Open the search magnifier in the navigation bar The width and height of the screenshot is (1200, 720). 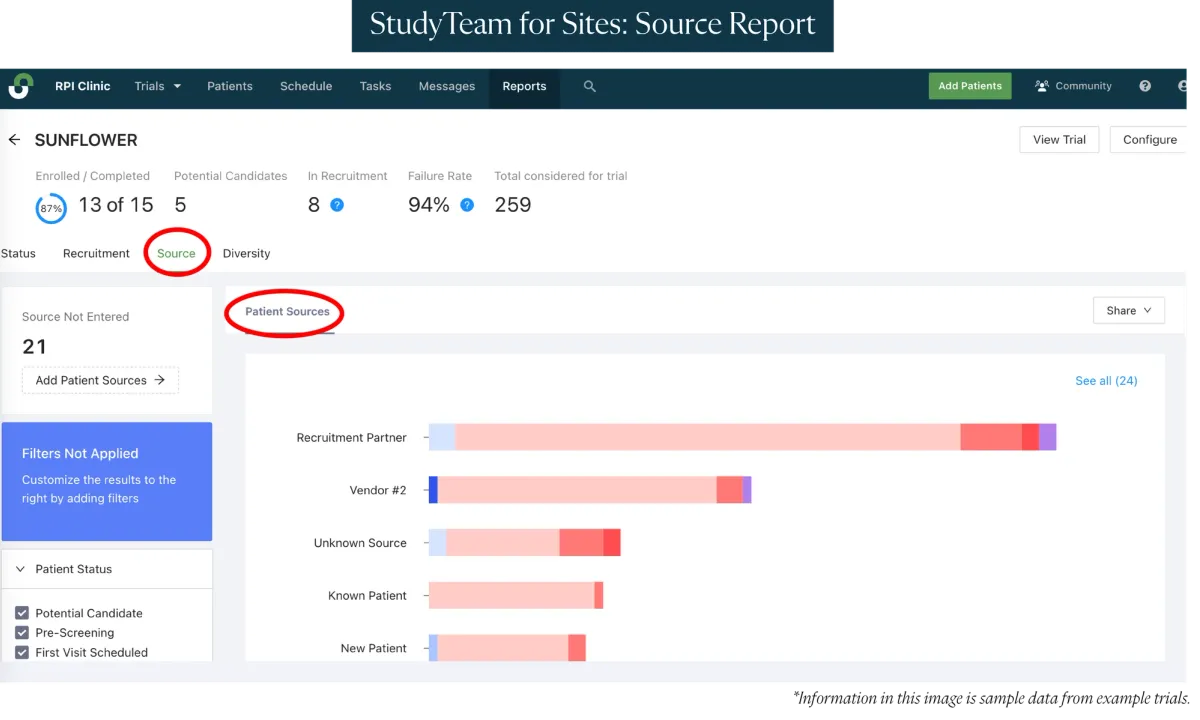tap(589, 86)
